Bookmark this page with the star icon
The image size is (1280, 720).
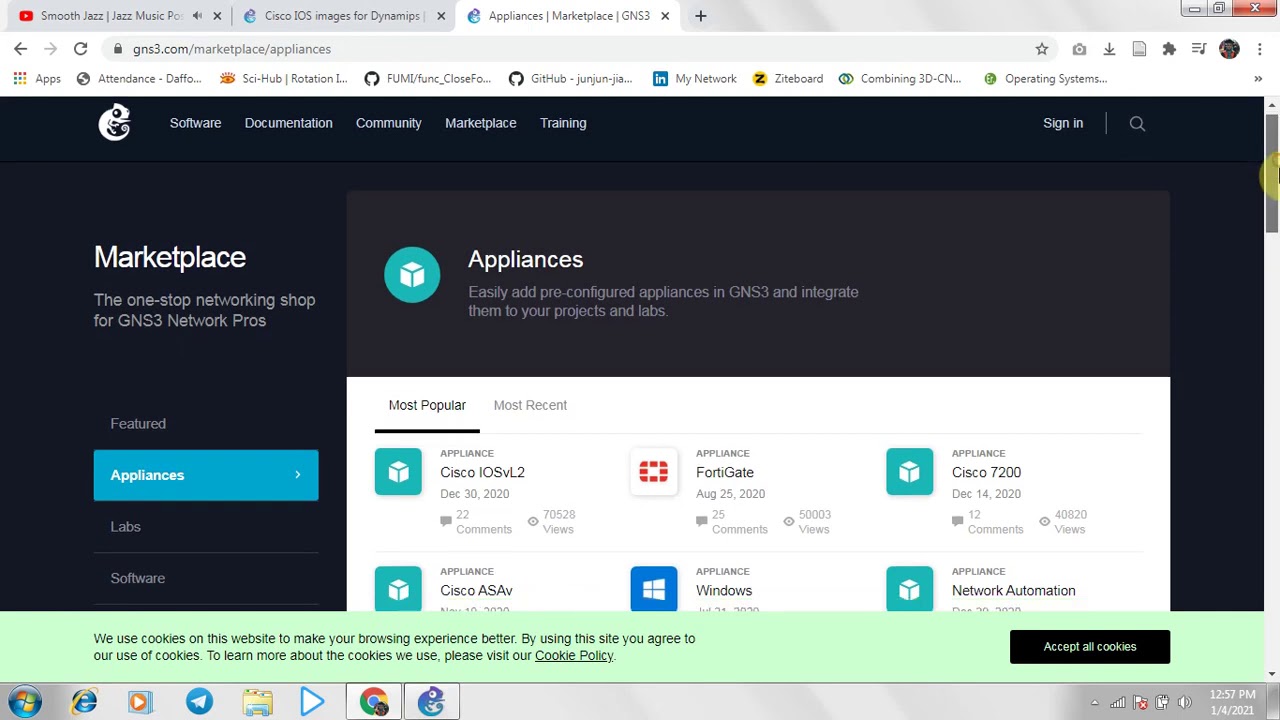[x=1042, y=49]
